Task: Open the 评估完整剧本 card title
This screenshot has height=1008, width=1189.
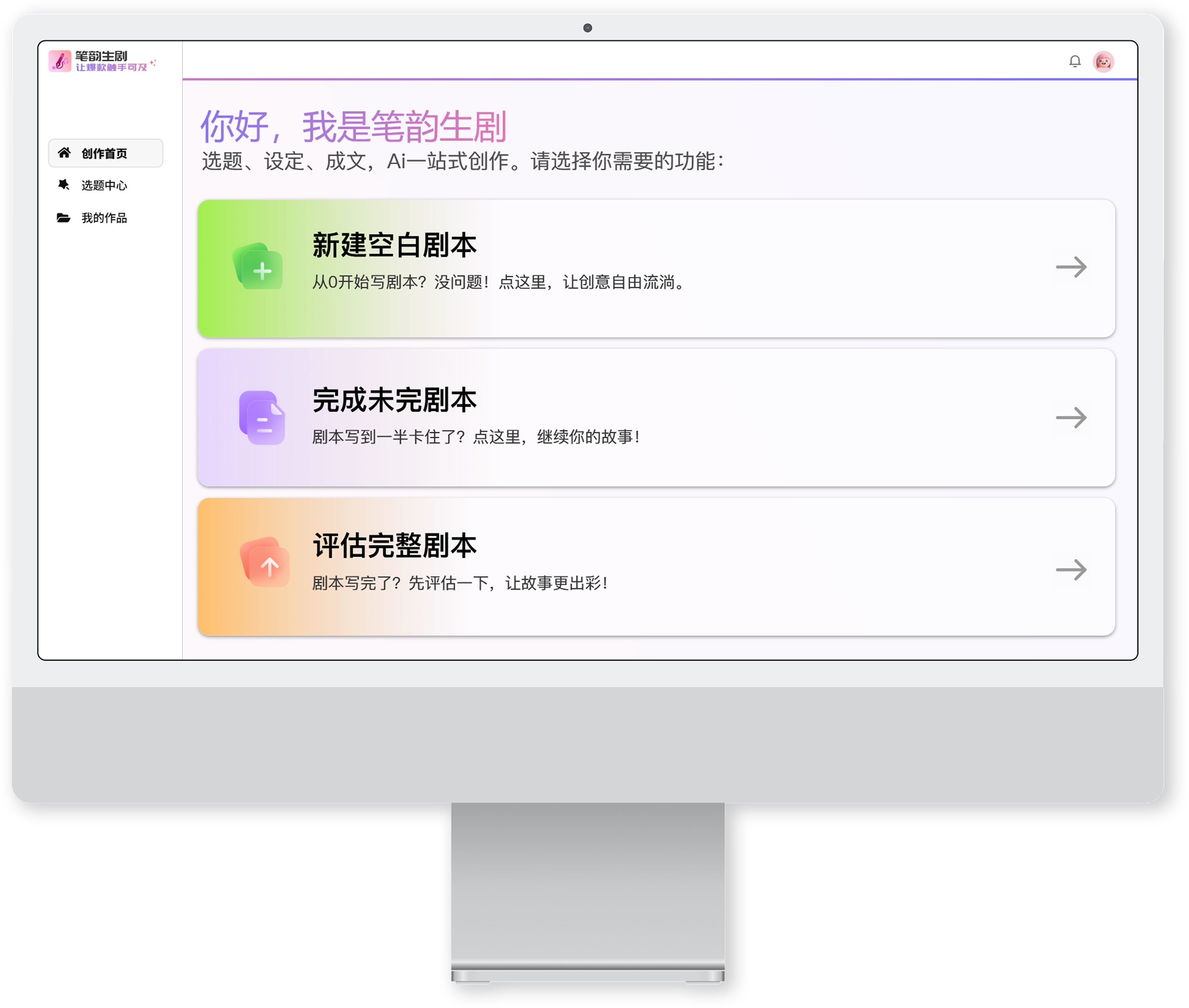Action: pos(394,546)
